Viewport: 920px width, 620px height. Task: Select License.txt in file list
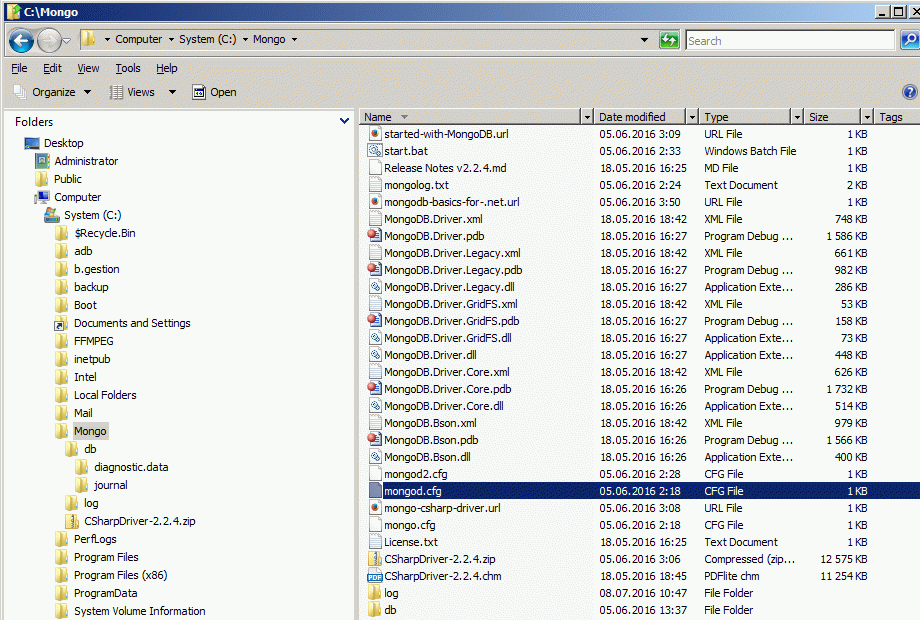click(x=411, y=542)
